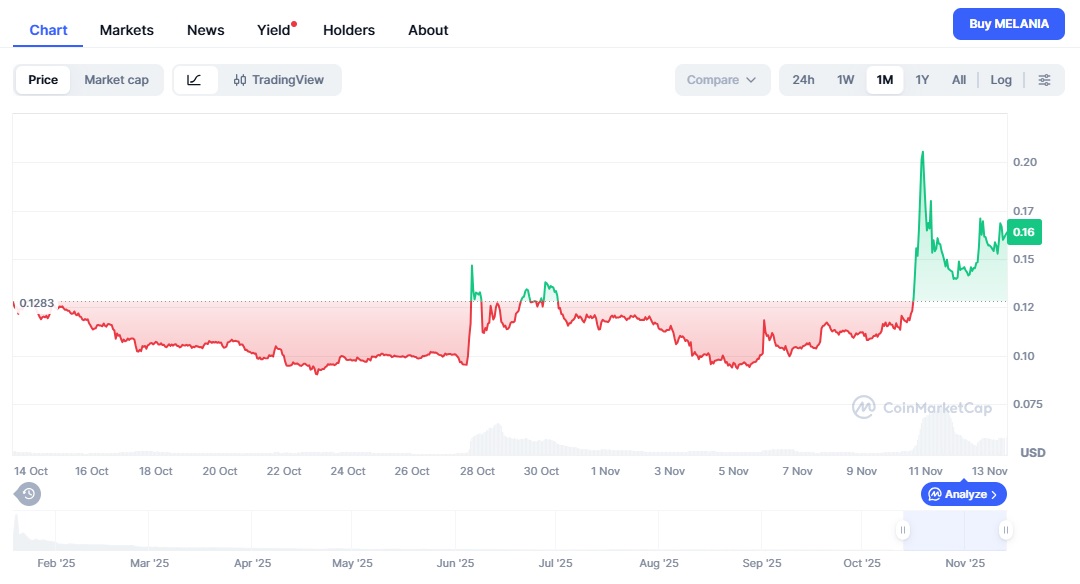Open the Holders tab
This screenshot has height=584, width=1080.
pos(349,30)
